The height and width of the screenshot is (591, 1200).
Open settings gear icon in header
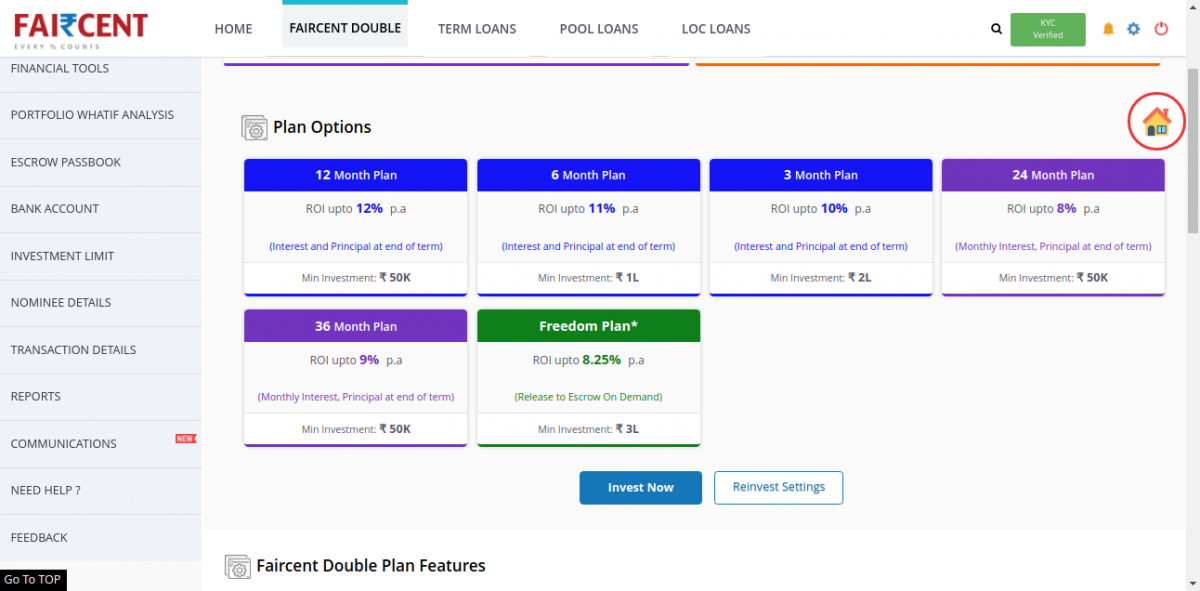click(1133, 29)
